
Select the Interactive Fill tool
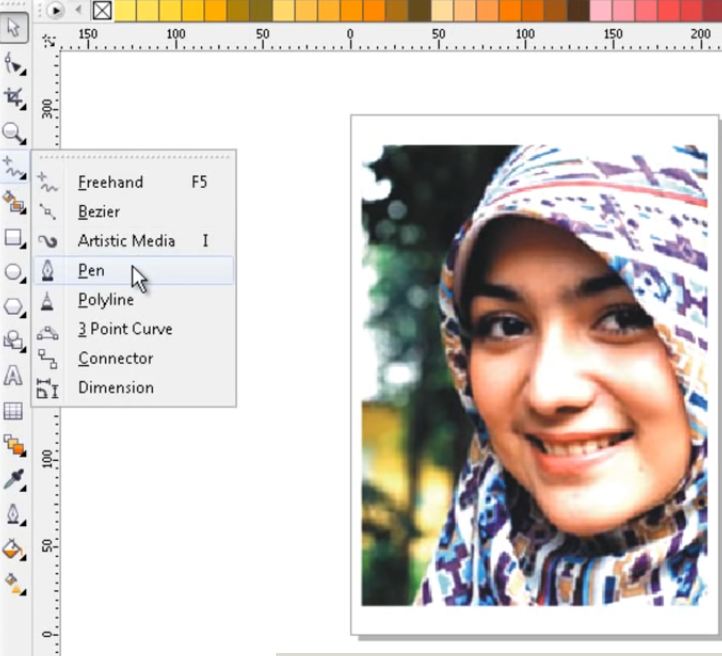14,584
